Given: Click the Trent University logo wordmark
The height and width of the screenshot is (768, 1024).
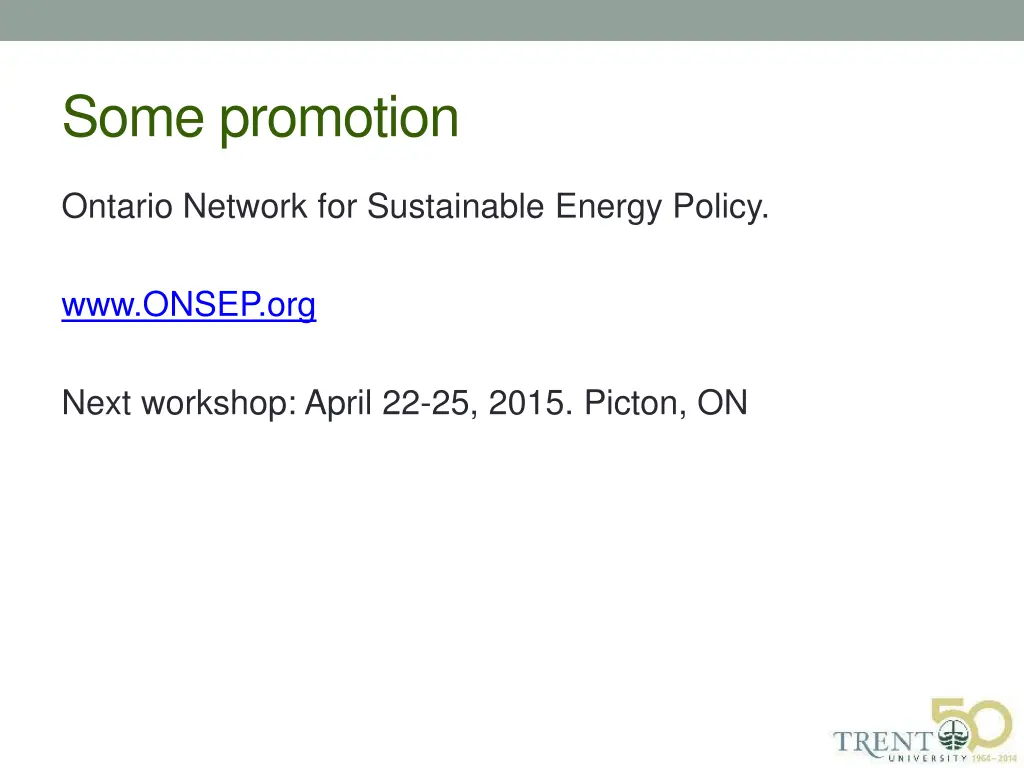Looking at the screenshot, I should [x=882, y=742].
